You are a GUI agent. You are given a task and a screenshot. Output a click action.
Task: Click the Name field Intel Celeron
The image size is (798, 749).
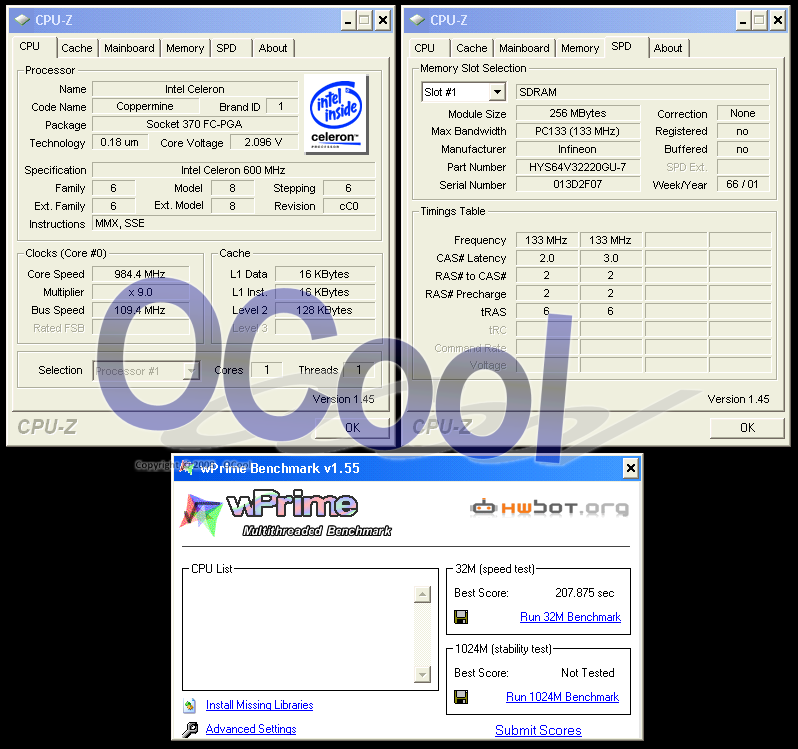[195, 89]
